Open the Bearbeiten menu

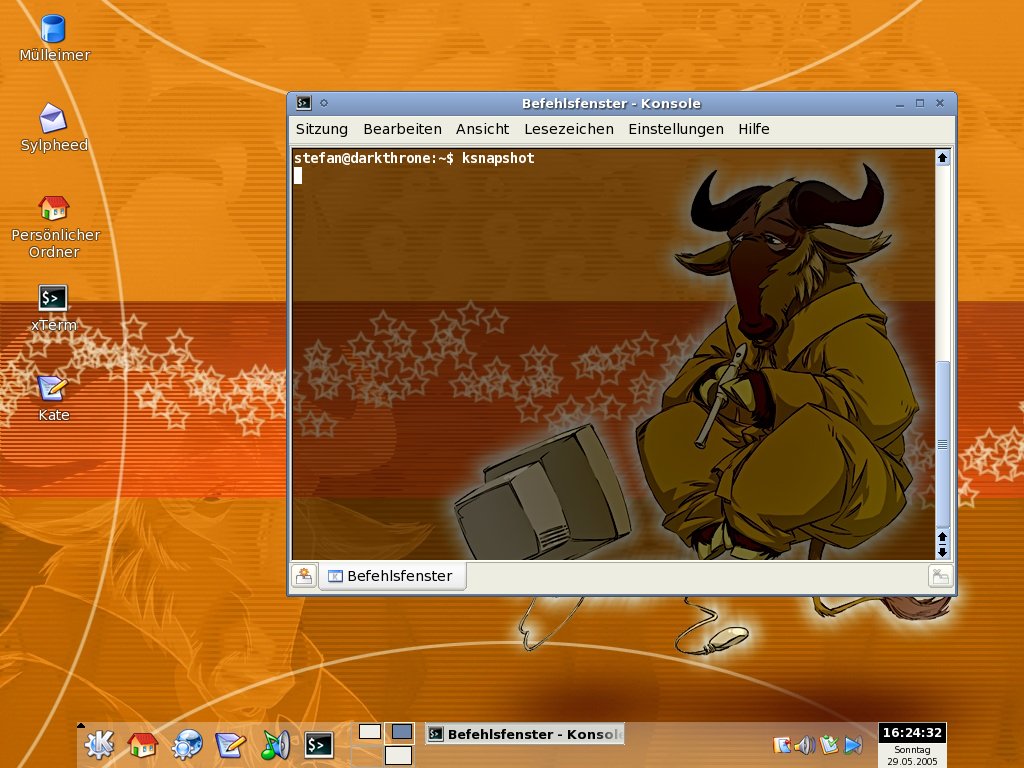point(402,129)
